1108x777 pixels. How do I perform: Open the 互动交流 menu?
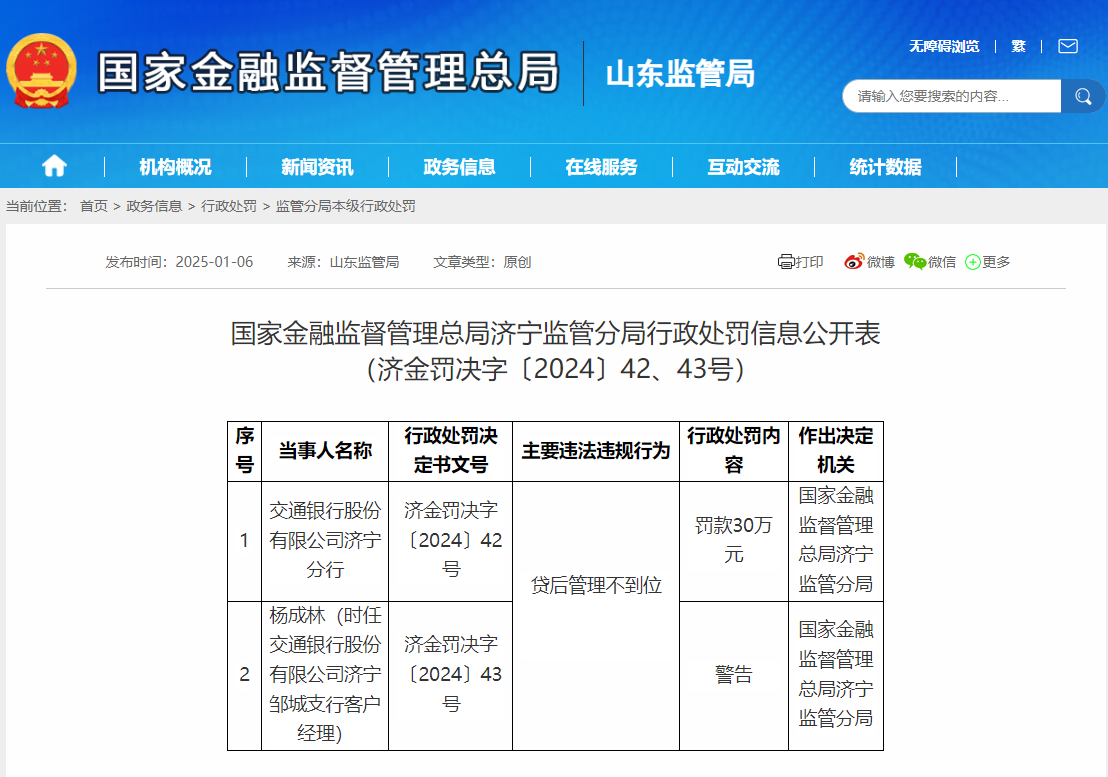point(743,167)
